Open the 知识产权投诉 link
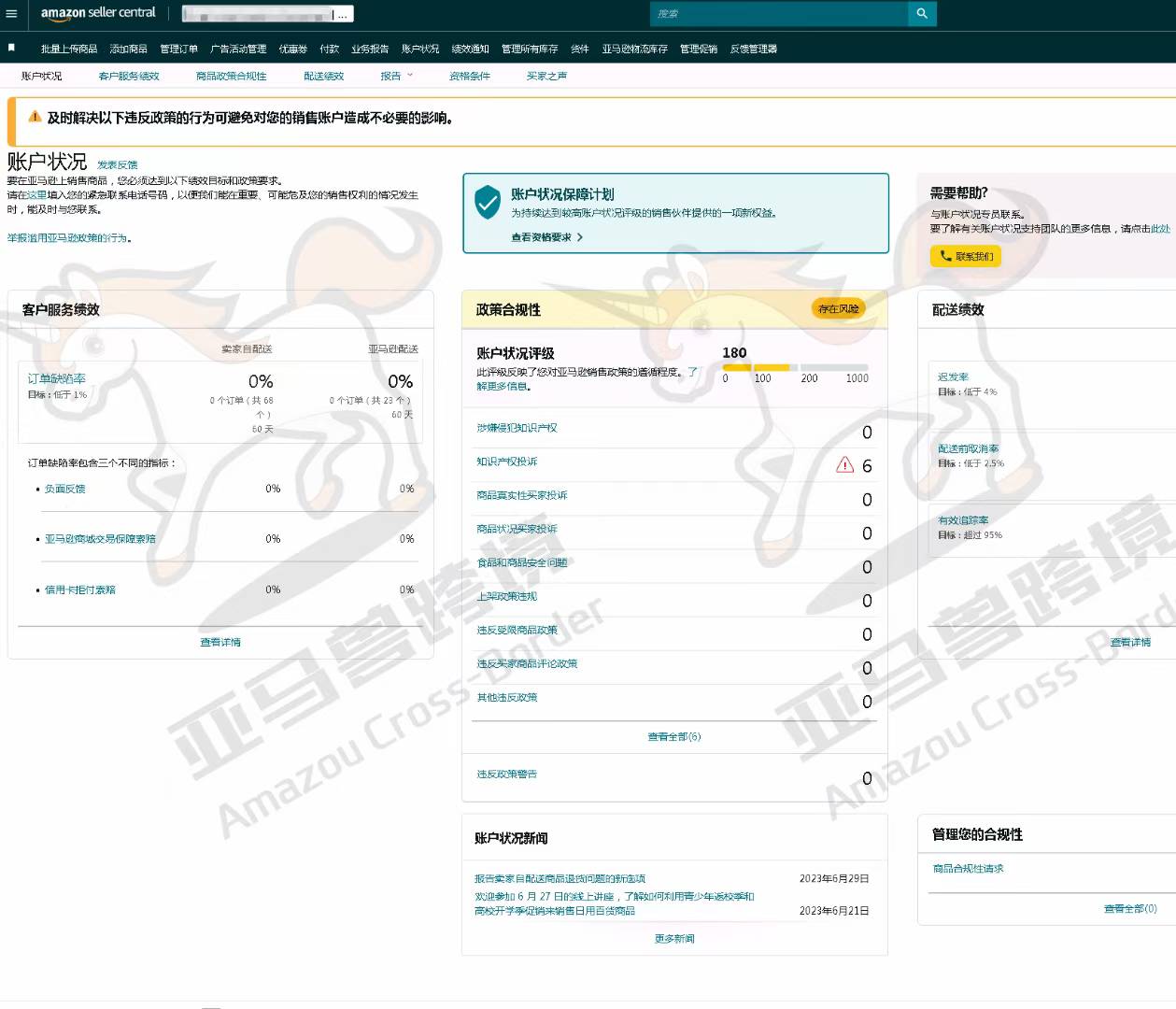Screen dimensions: 1176x1009 pyautogui.click(x=507, y=462)
